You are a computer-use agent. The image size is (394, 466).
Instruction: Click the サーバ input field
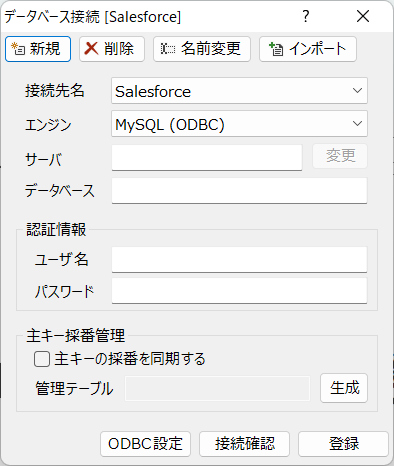pyautogui.click(x=207, y=157)
